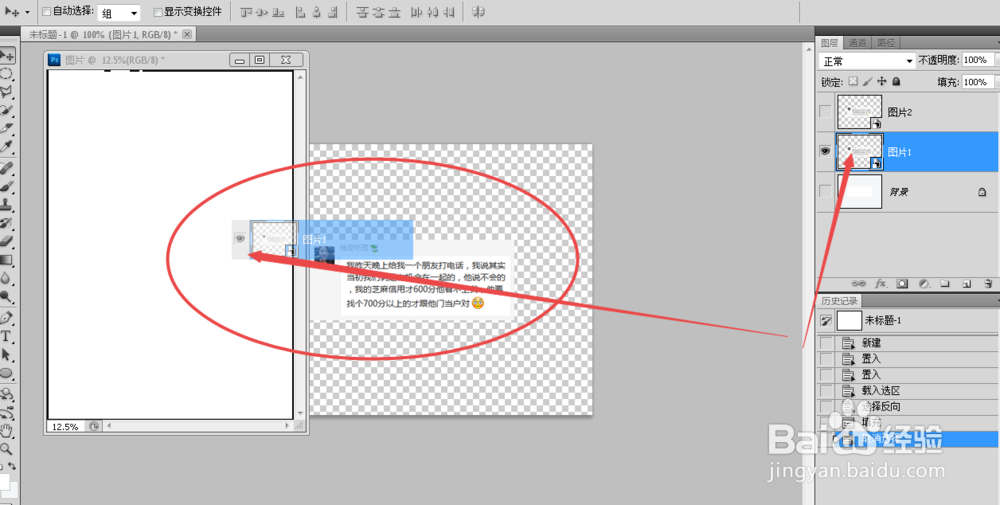Viewport: 1000px width, 505px height.
Task: Hide the 图片1 layer
Action: (x=825, y=151)
